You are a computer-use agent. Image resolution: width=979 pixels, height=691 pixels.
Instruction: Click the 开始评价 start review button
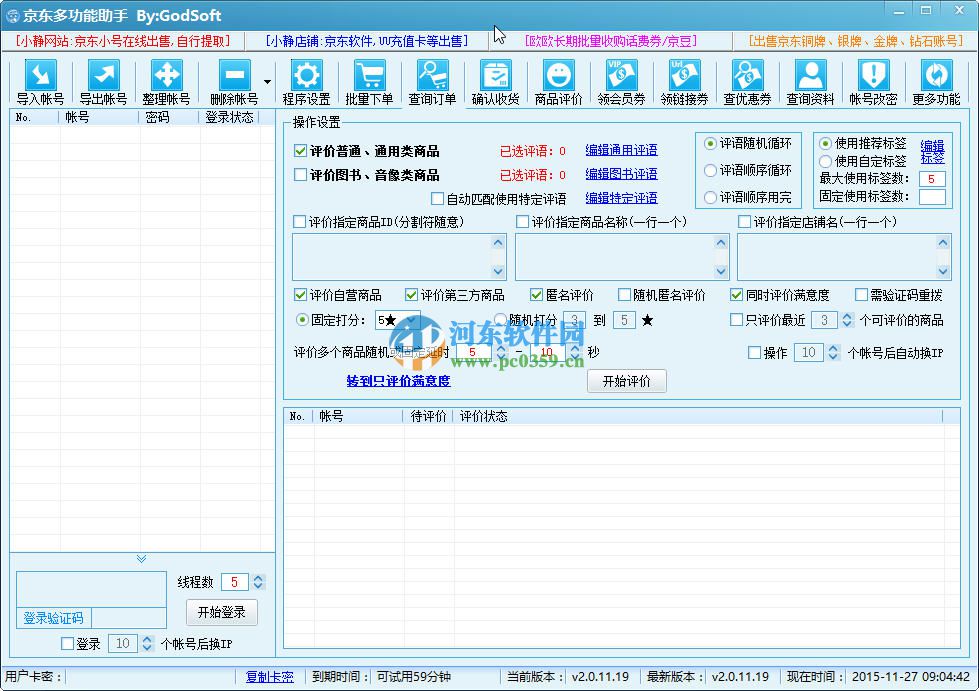626,381
